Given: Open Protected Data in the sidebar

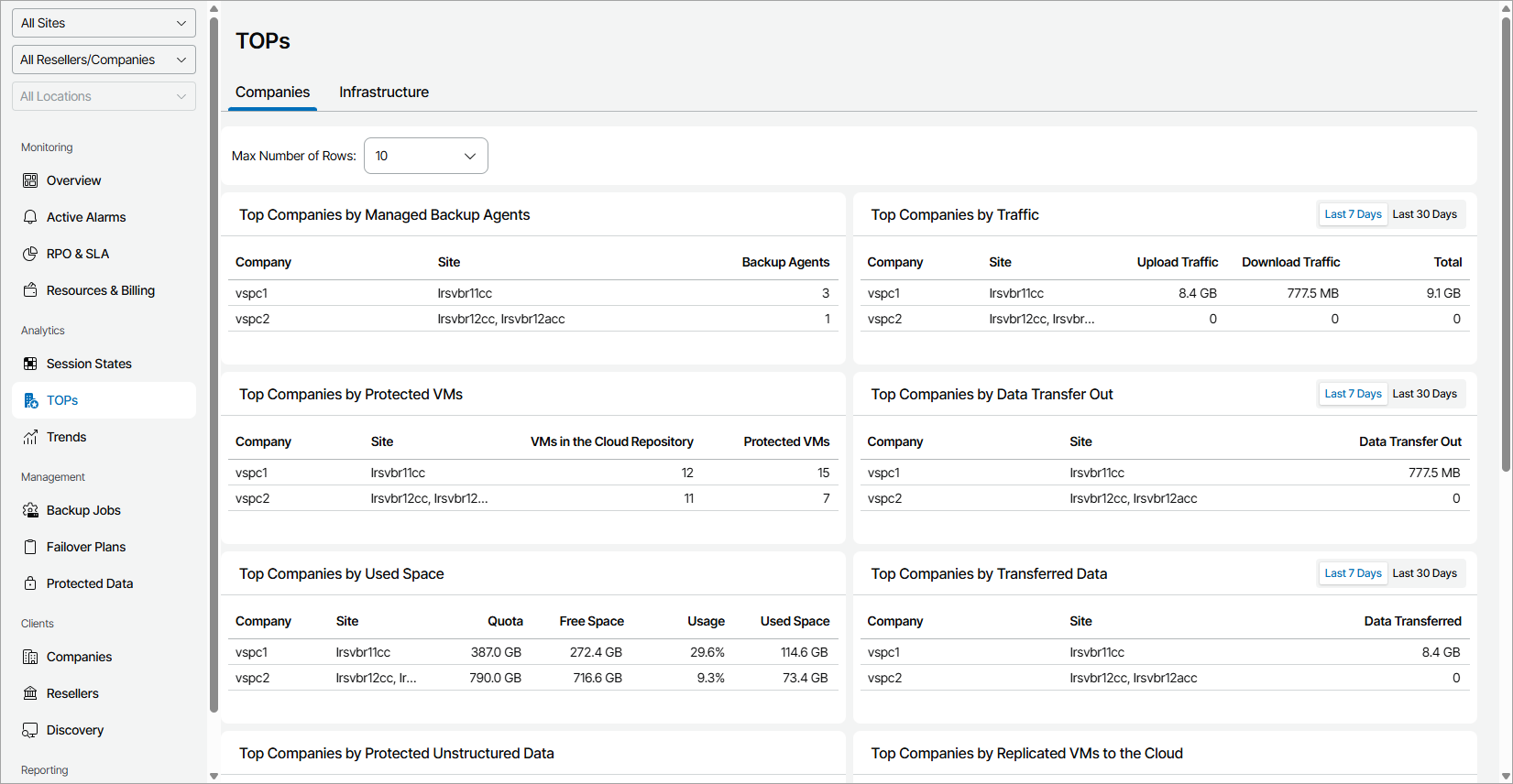Looking at the screenshot, I should (90, 583).
